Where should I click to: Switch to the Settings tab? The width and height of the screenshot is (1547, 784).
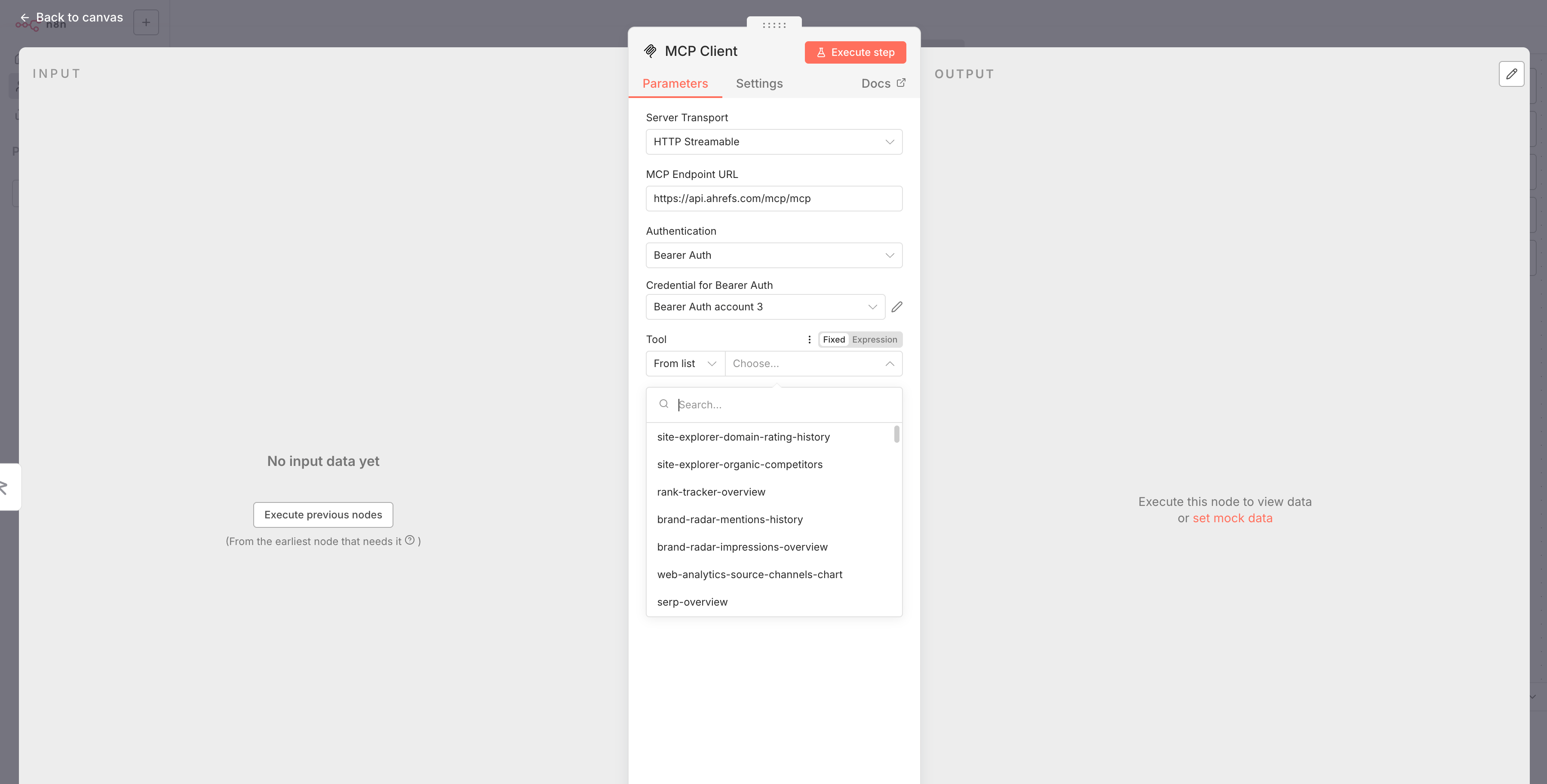[x=759, y=83]
